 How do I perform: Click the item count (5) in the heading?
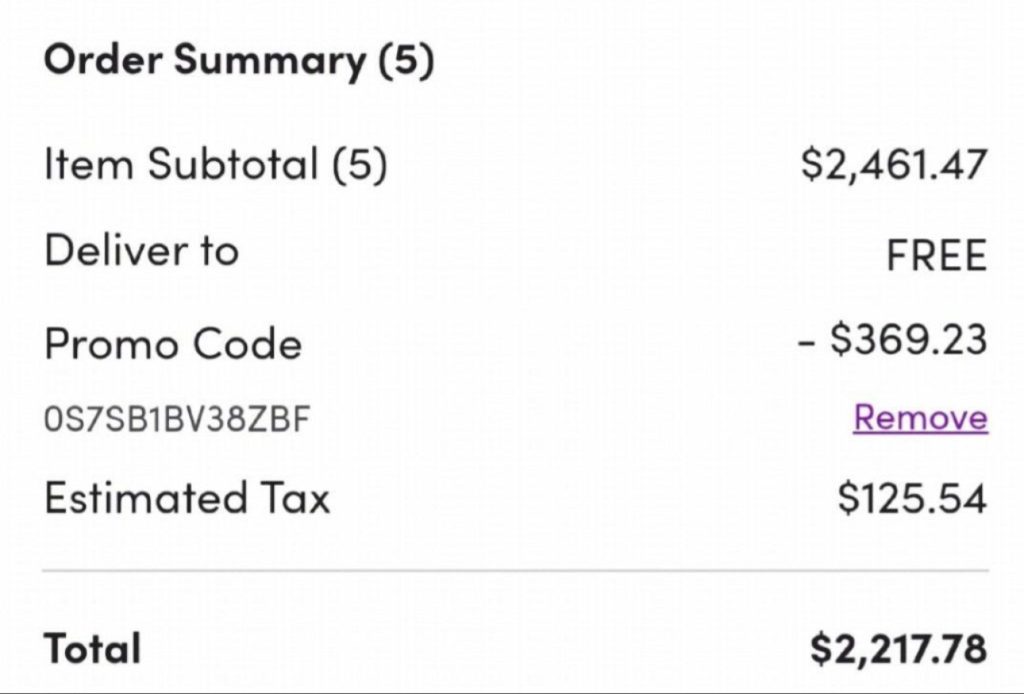tap(406, 61)
